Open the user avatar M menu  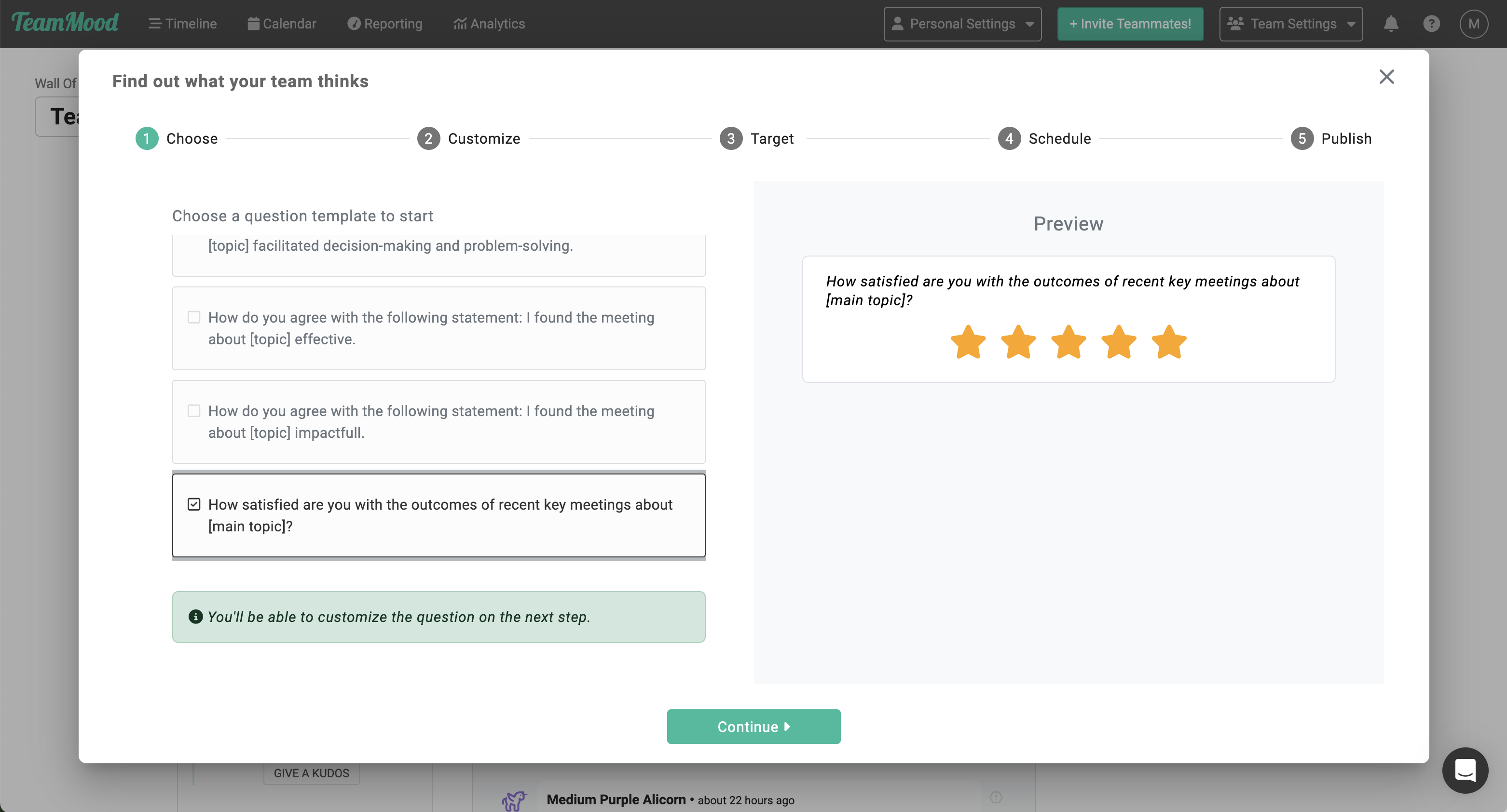click(x=1473, y=24)
